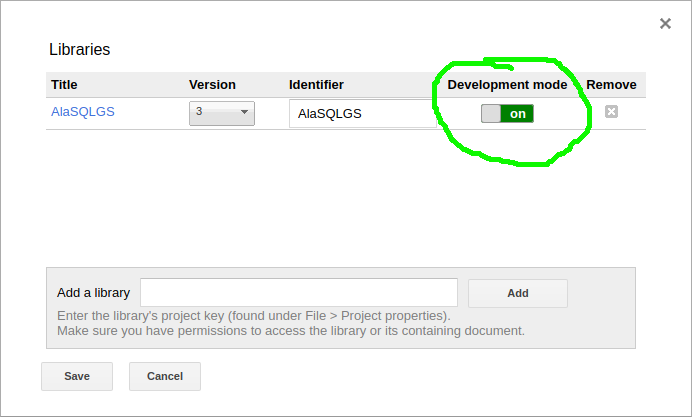Cancel the Libraries dialog
Screen dimensions: 692x417
[x=165, y=376]
